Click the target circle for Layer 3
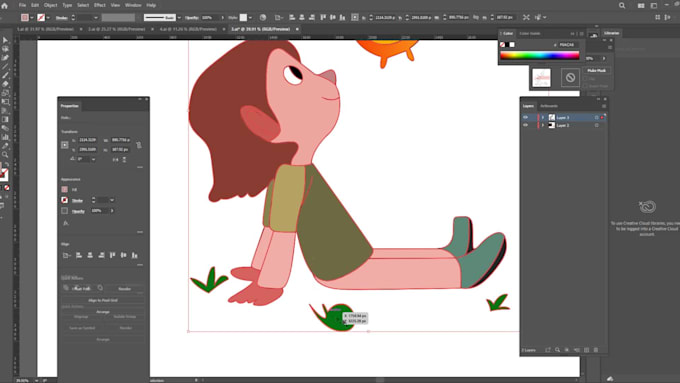The width and height of the screenshot is (680, 383). (597, 118)
